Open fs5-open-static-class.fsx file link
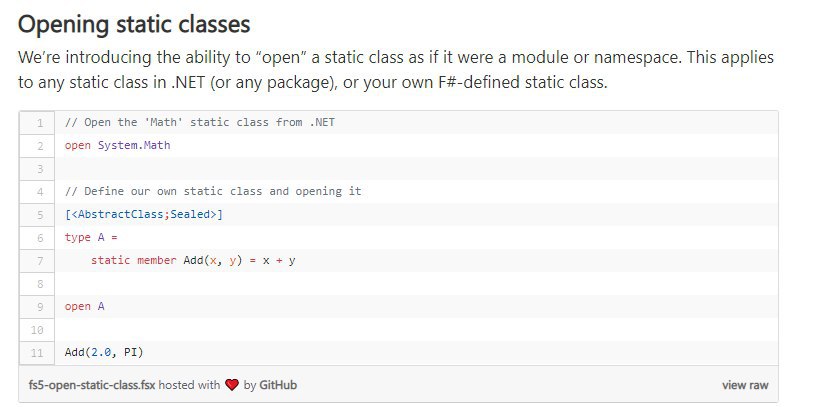 click(x=92, y=385)
